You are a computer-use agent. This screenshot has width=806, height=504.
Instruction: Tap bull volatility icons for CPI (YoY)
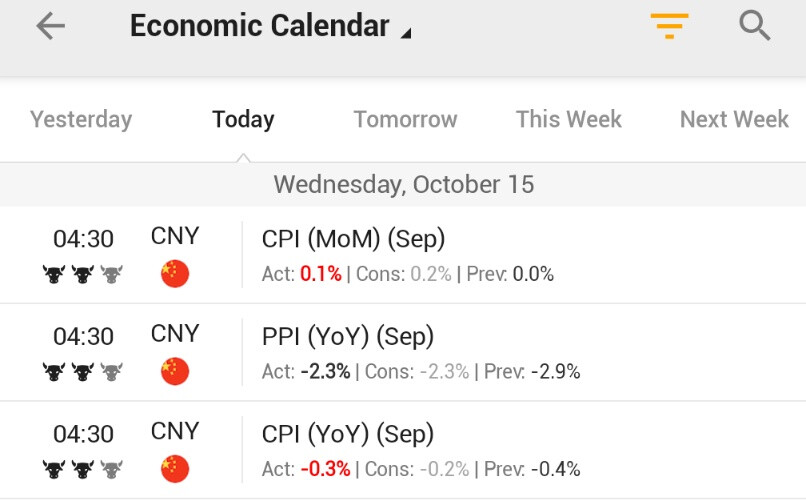83,469
